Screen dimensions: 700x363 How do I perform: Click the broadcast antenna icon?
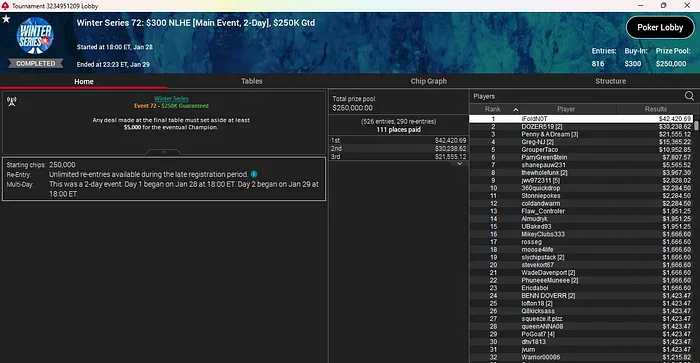pos(12,102)
